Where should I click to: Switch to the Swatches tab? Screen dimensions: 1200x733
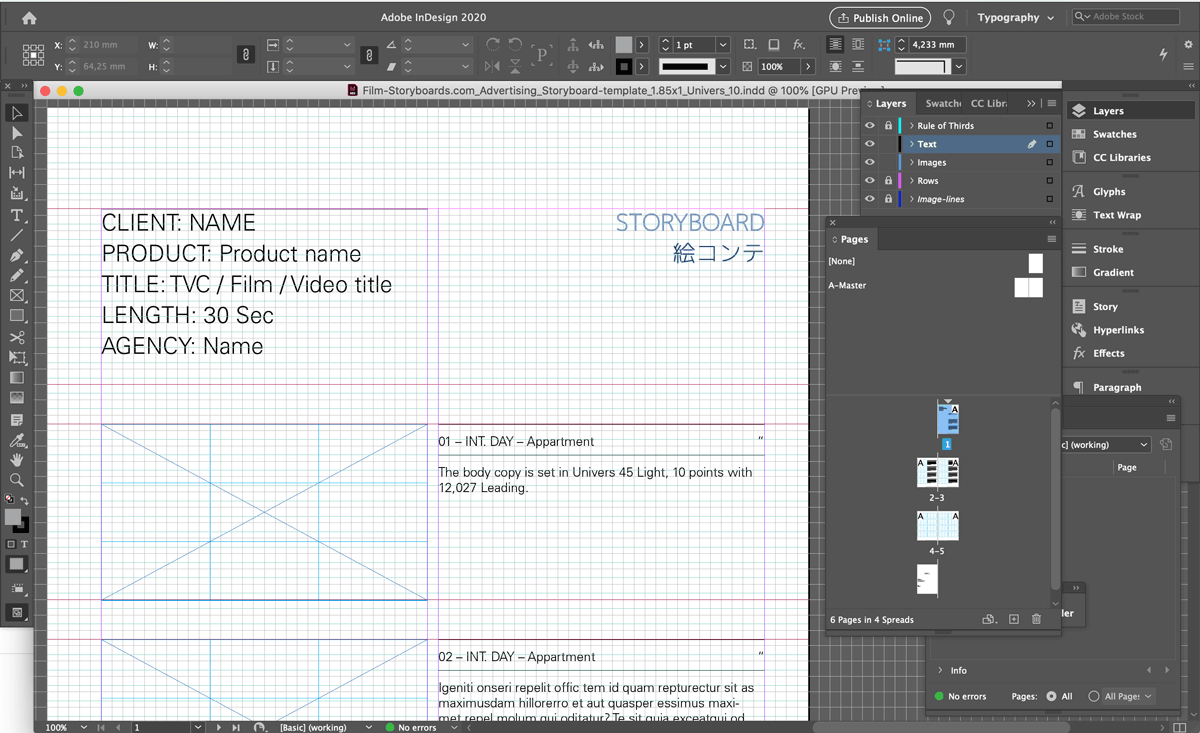click(x=942, y=104)
